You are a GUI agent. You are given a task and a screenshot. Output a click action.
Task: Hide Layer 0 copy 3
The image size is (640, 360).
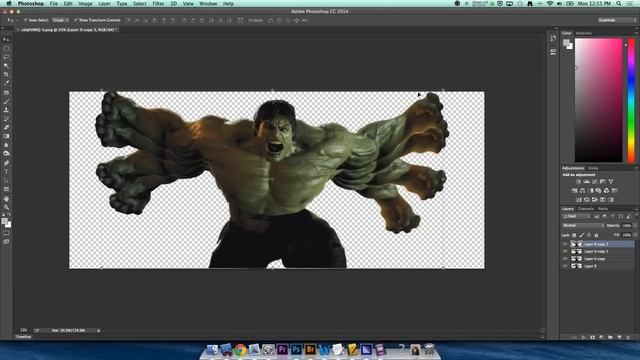coord(565,244)
